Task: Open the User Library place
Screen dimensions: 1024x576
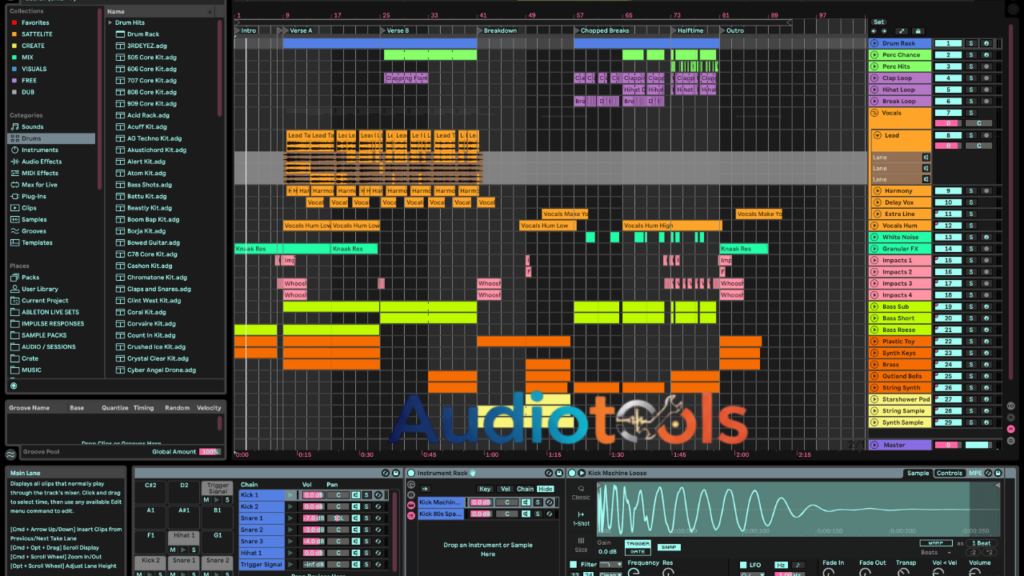Action: (x=39, y=289)
